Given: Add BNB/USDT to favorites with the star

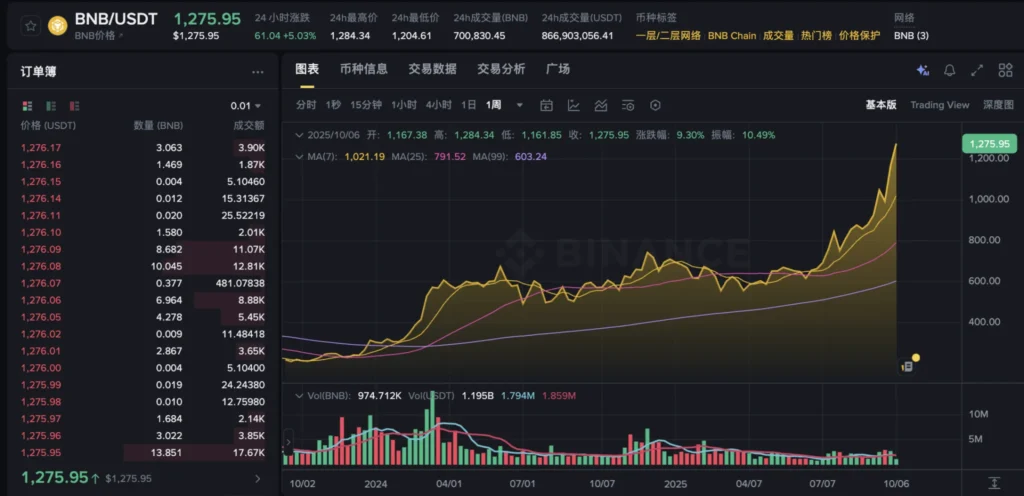Looking at the screenshot, I should point(31,25).
